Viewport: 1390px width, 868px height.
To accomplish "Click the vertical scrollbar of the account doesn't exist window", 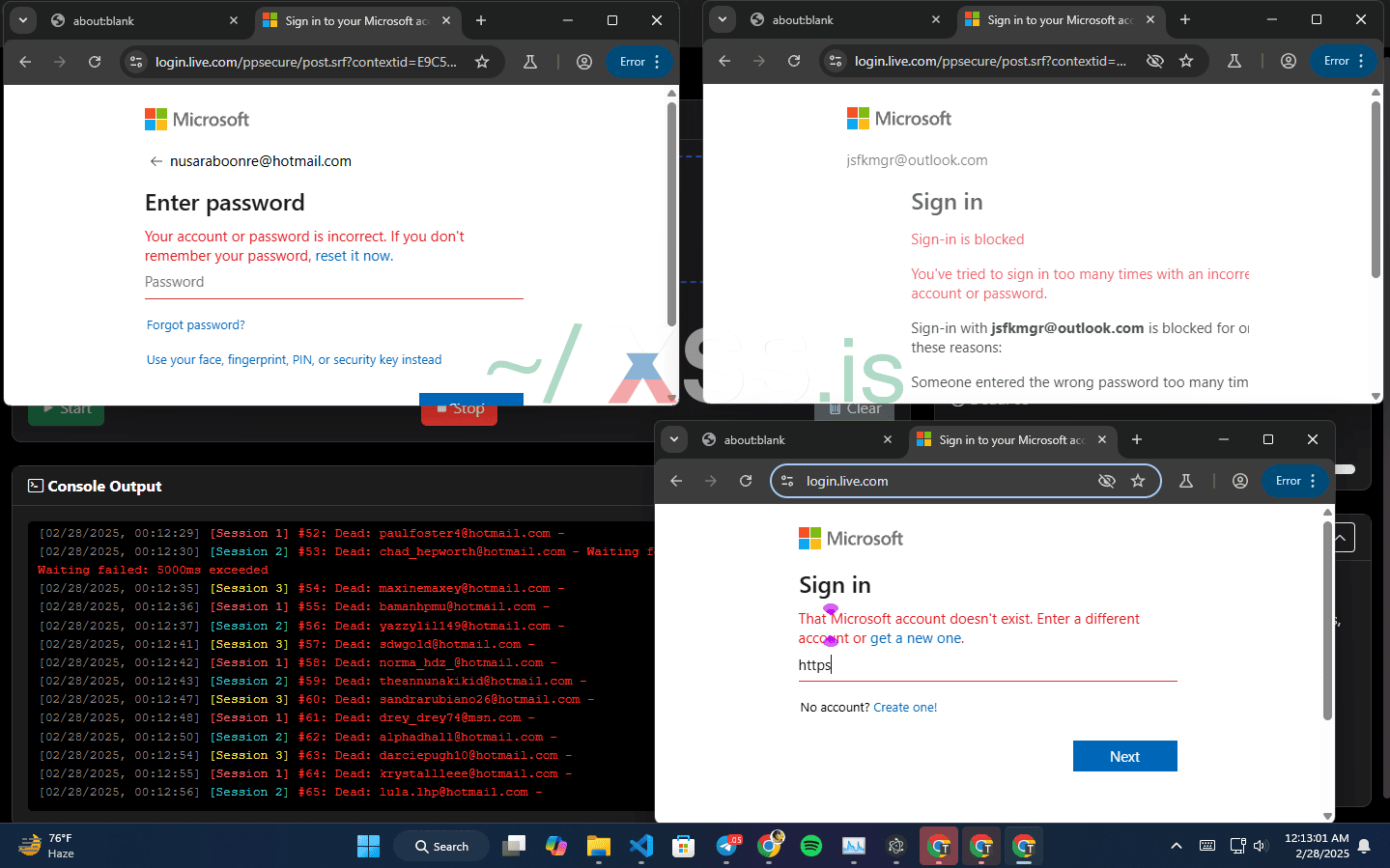I will click(x=1327, y=621).
